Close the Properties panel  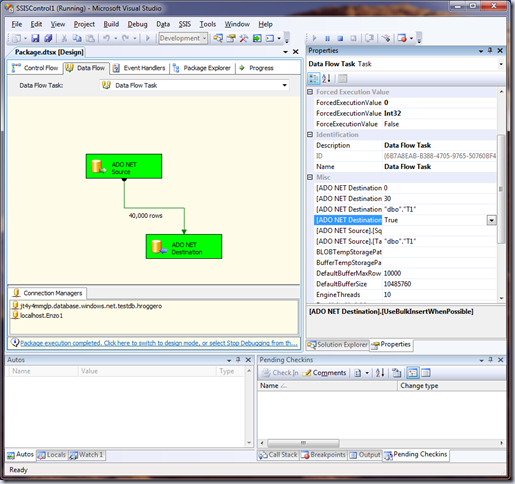[x=500, y=50]
